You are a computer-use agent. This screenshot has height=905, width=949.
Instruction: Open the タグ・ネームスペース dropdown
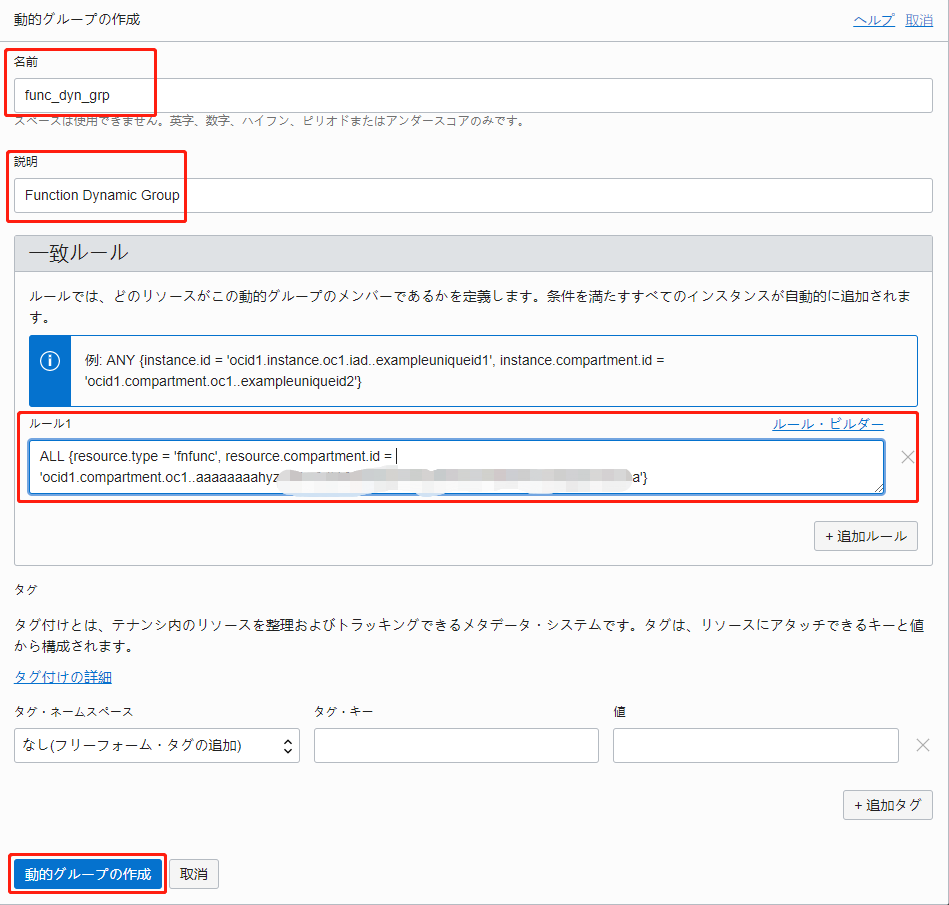[157, 745]
